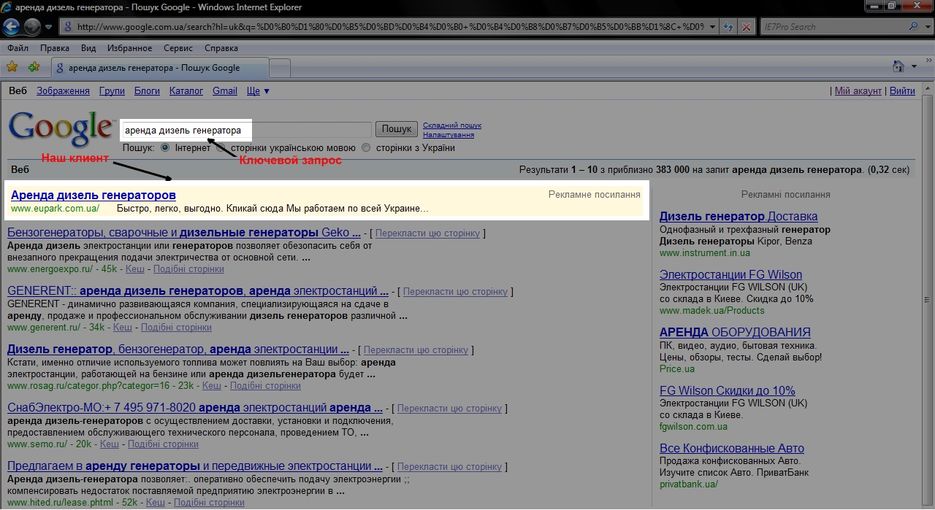935x510 pixels.
Task: Select the Інтернет radio button
Action: (x=165, y=147)
